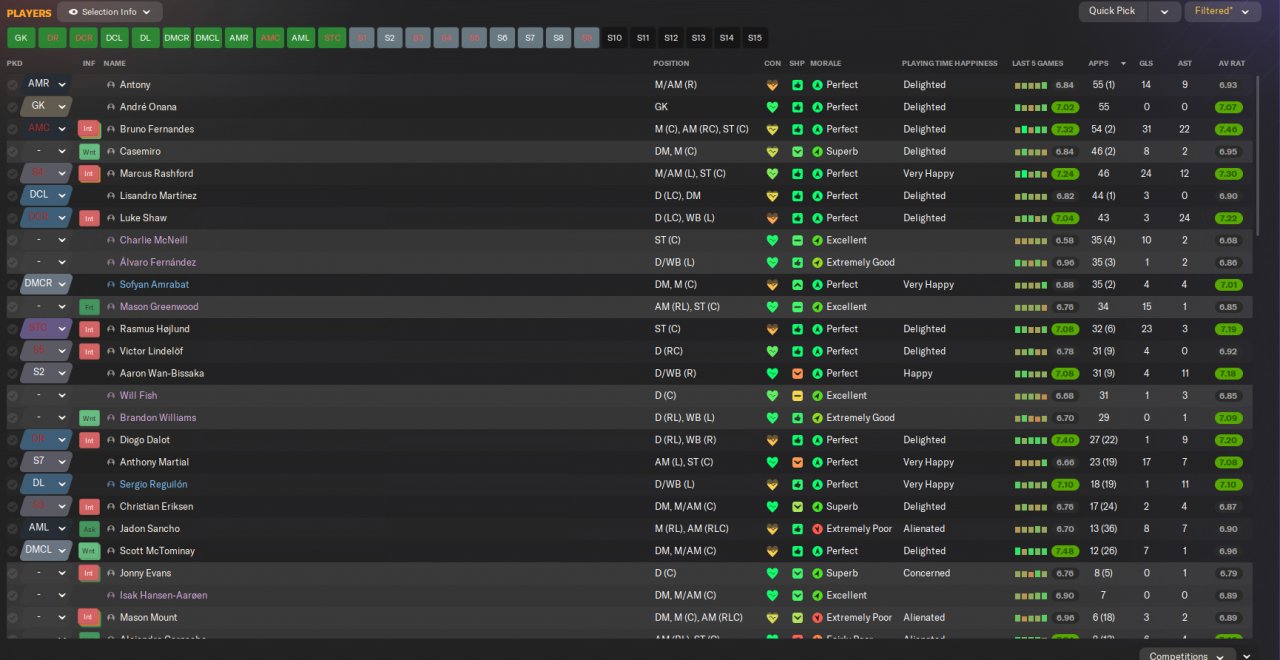Click Bruno Fernandes' 7.46 average rating pill
The height and width of the screenshot is (660, 1280).
(1228, 129)
